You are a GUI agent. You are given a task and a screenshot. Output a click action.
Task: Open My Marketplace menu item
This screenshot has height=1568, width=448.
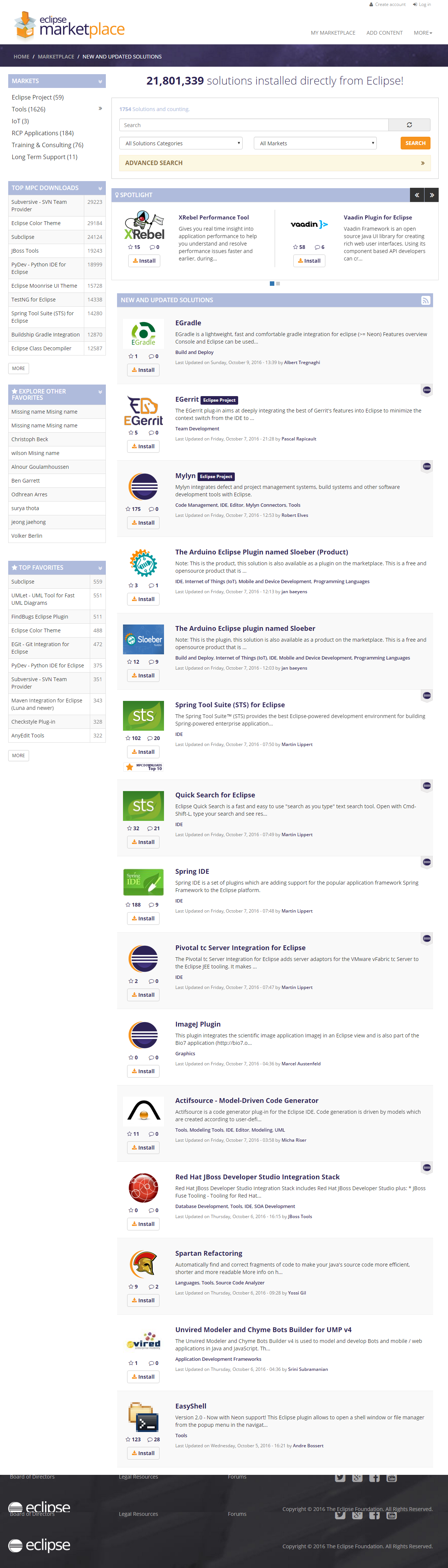333,33
